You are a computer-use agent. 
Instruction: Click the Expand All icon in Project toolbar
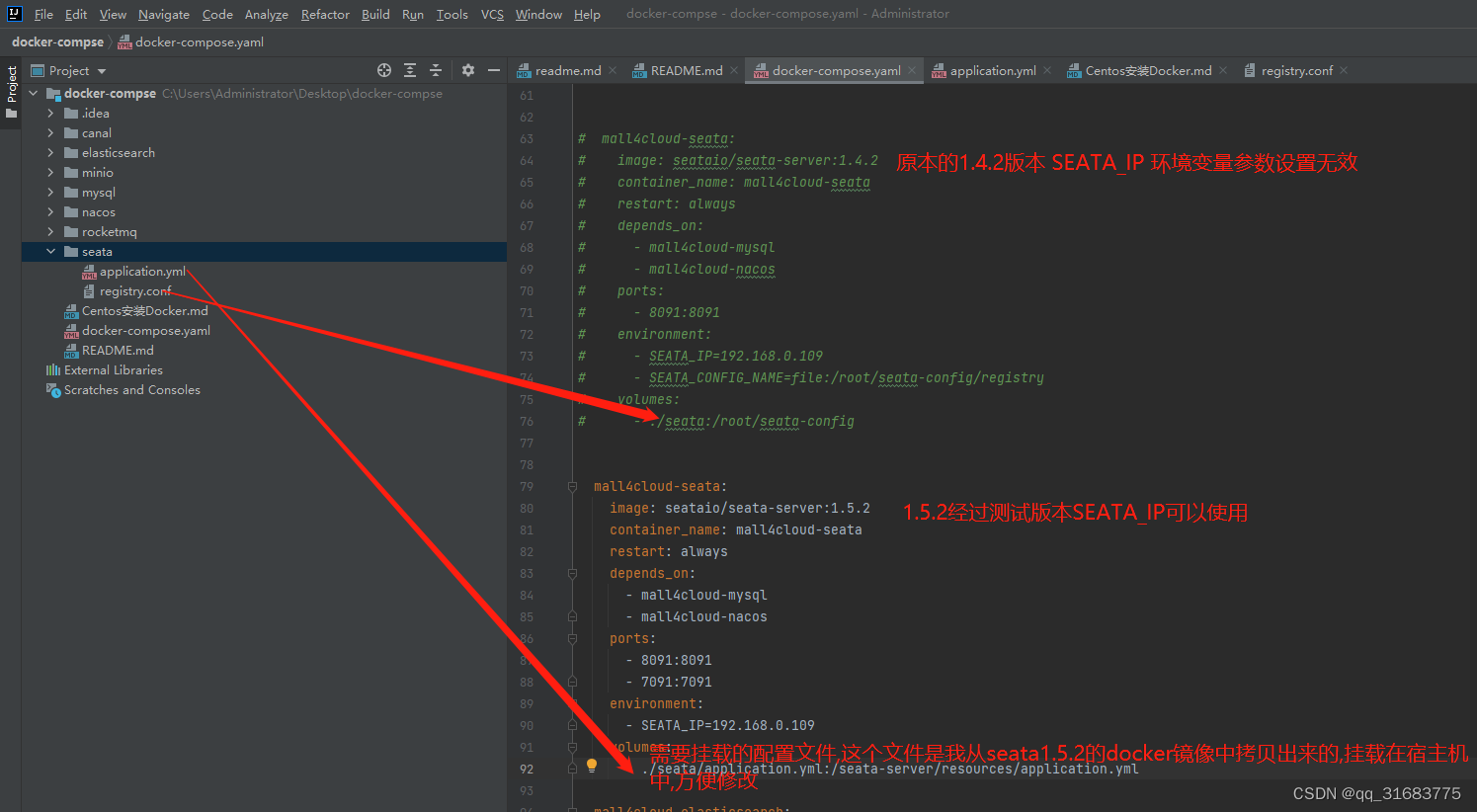click(410, 70)
